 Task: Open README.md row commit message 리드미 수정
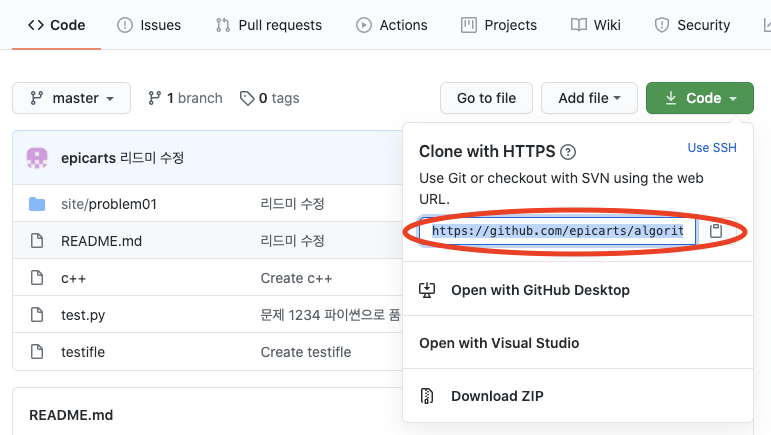(x=293, y=241)
